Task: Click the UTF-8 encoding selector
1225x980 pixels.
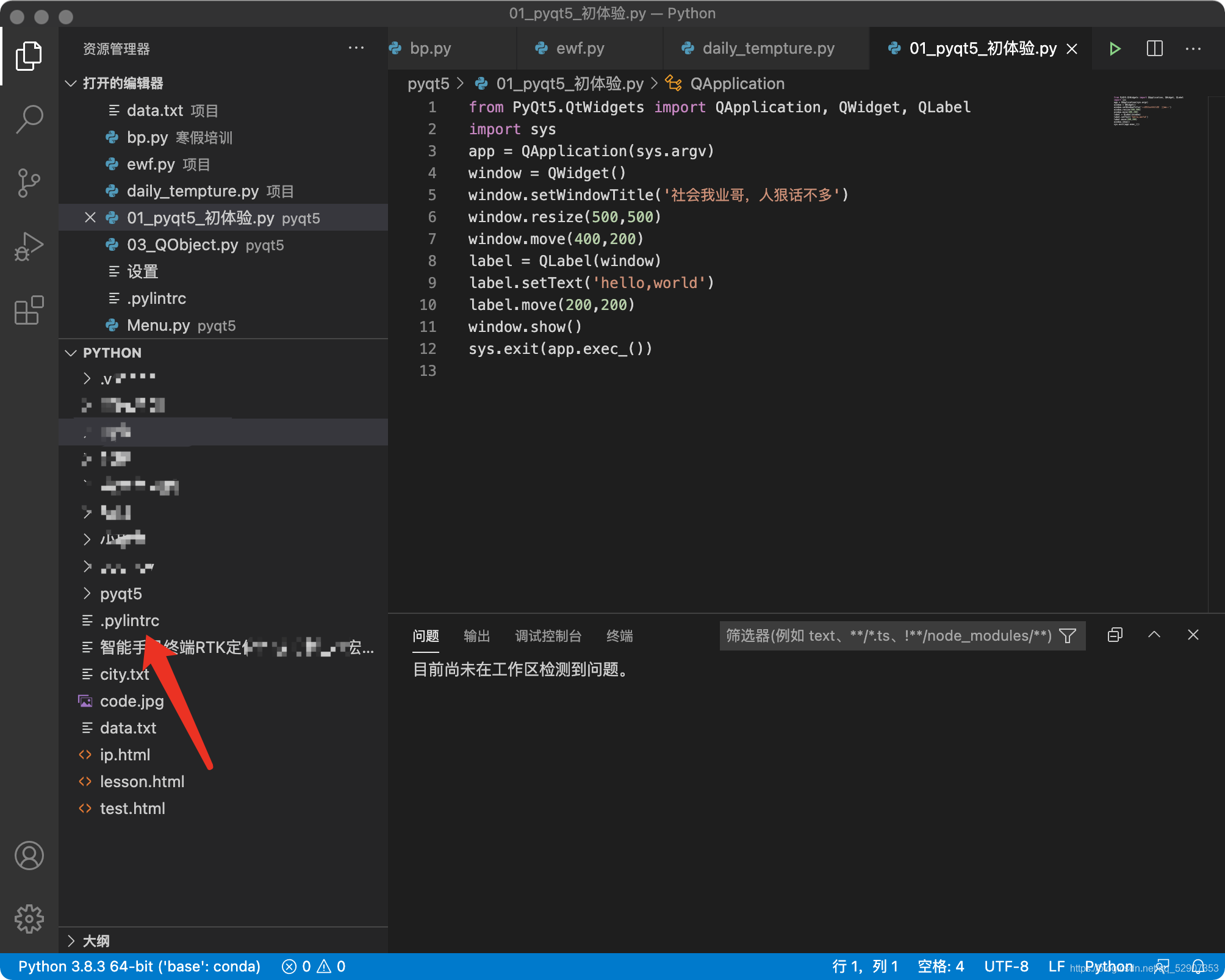Action: (x=1007, y=967)
